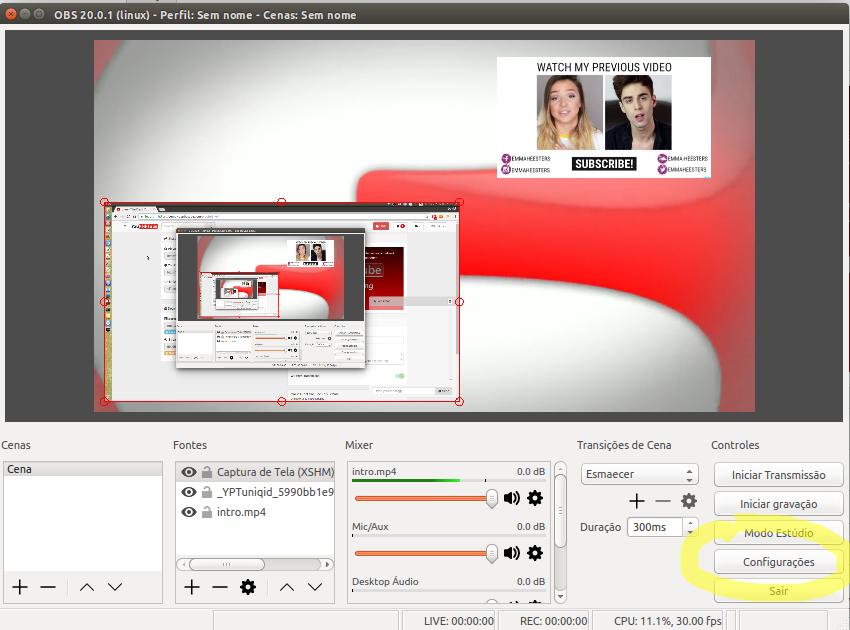This screenshot has height=630, width=850.
Task: Click top-left resize handle of screen capture
Action: pyautogui.click(x=105, y=202)
